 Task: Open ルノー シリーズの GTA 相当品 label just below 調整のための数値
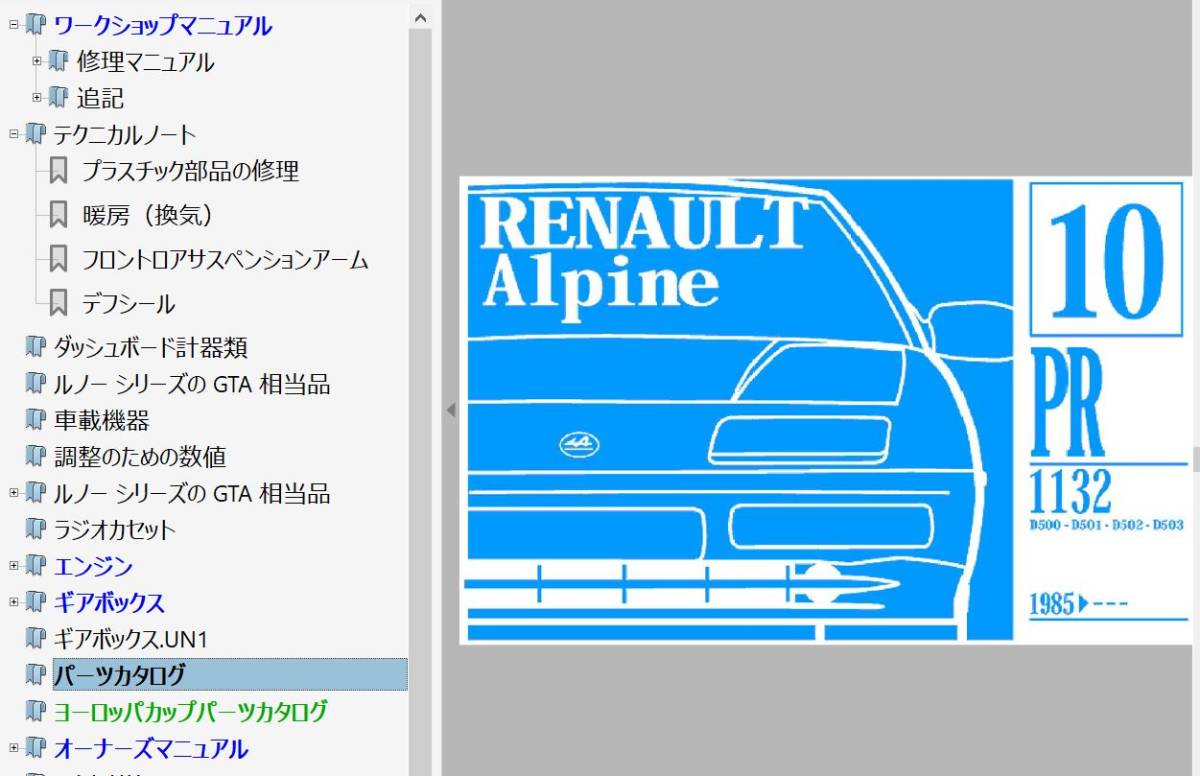[191, 493]
